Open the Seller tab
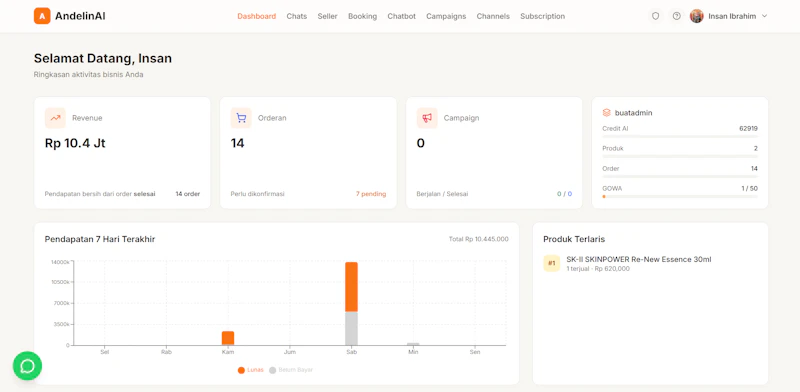 point(328,16)
